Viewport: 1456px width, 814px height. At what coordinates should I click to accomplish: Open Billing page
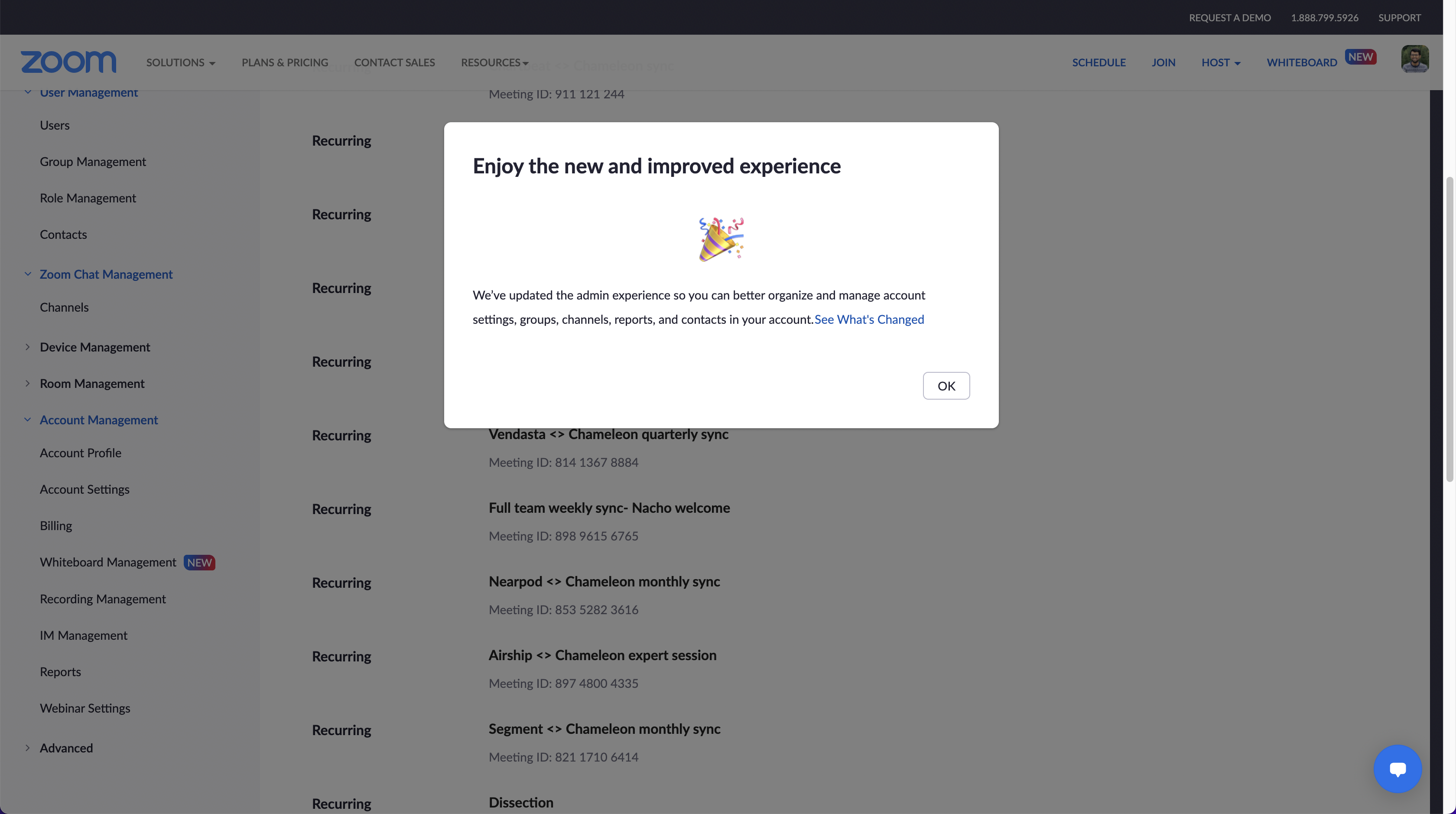click(56, 526)
